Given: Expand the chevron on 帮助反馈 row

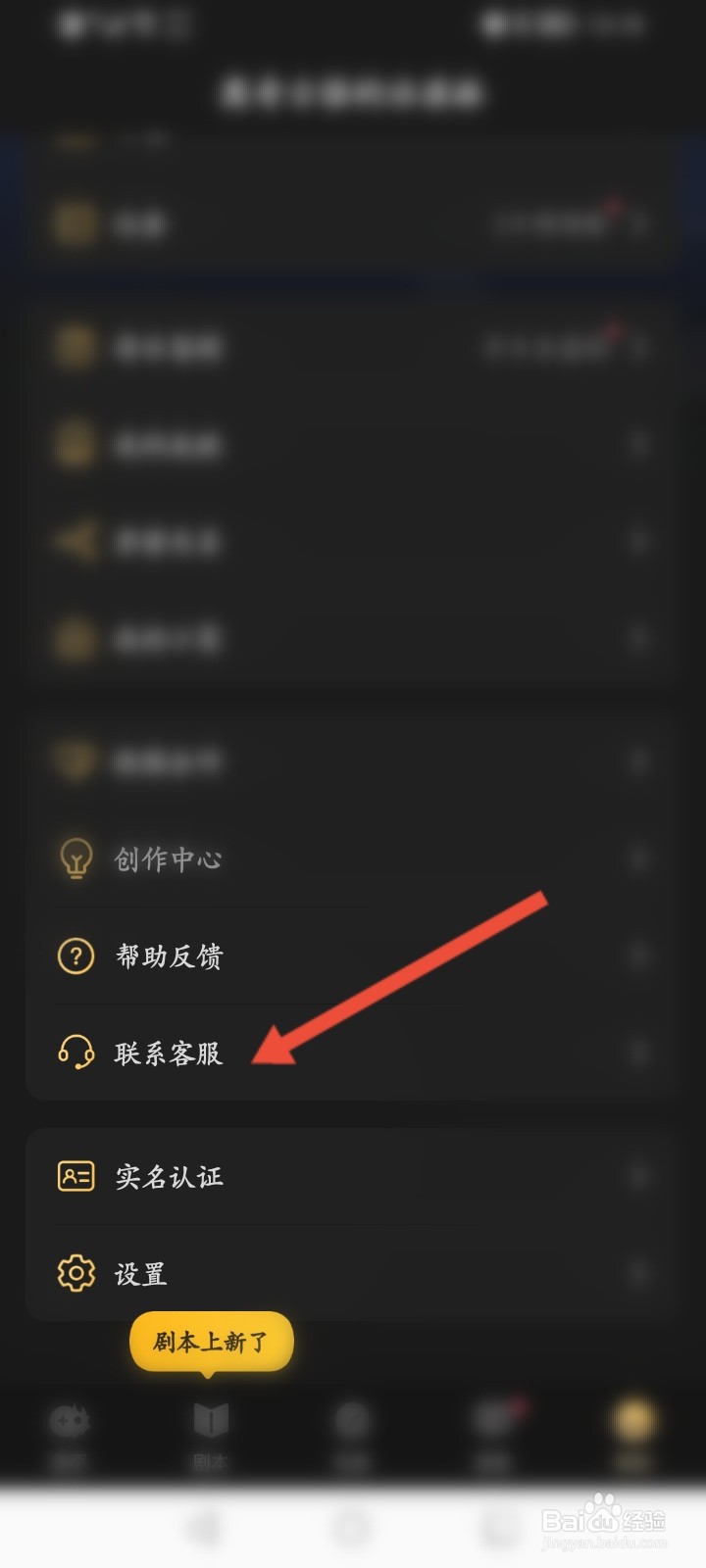Looking at the screenshot, I should pos(638,955).
